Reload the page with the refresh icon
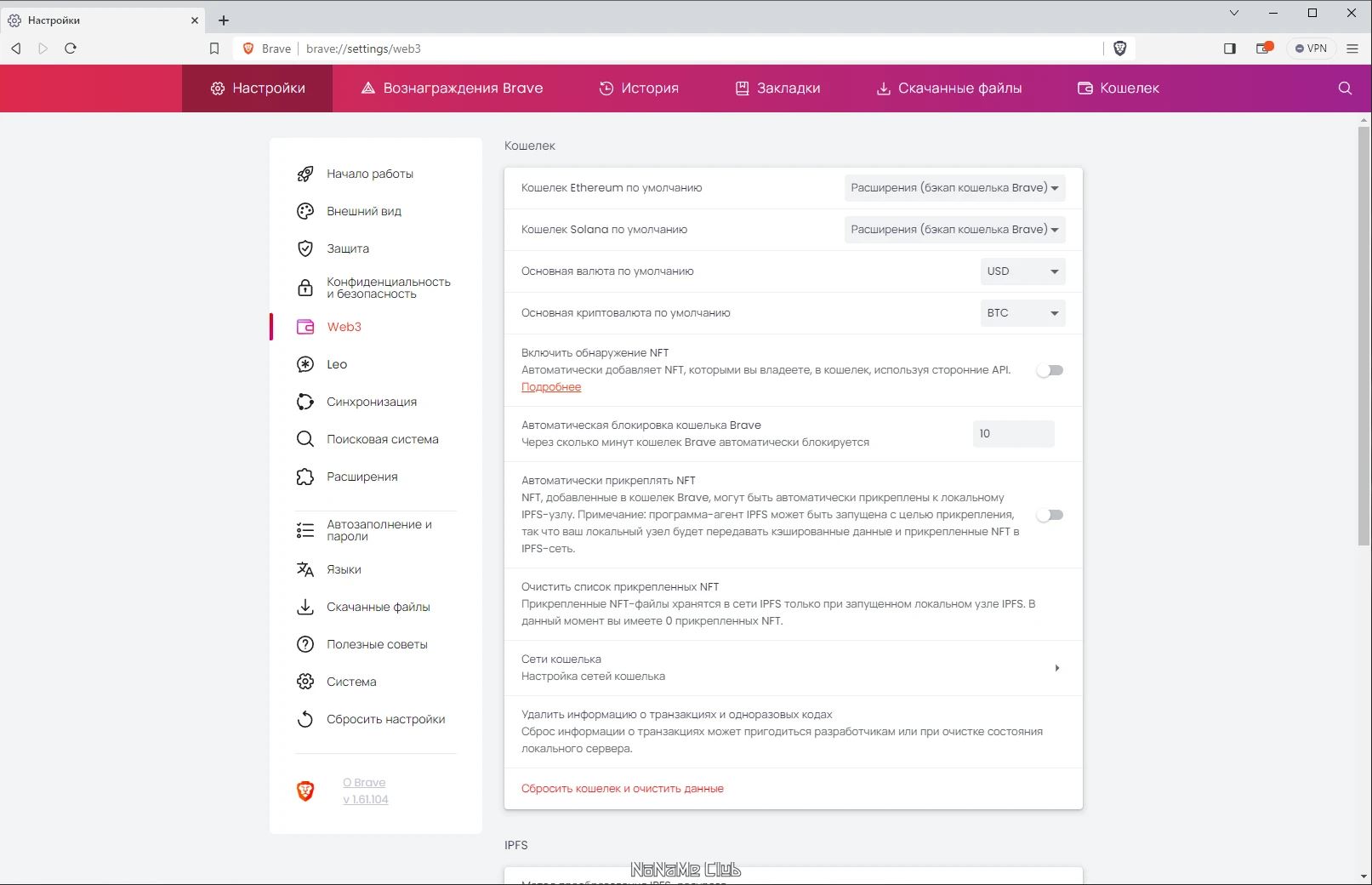 [x=71, y=49]
